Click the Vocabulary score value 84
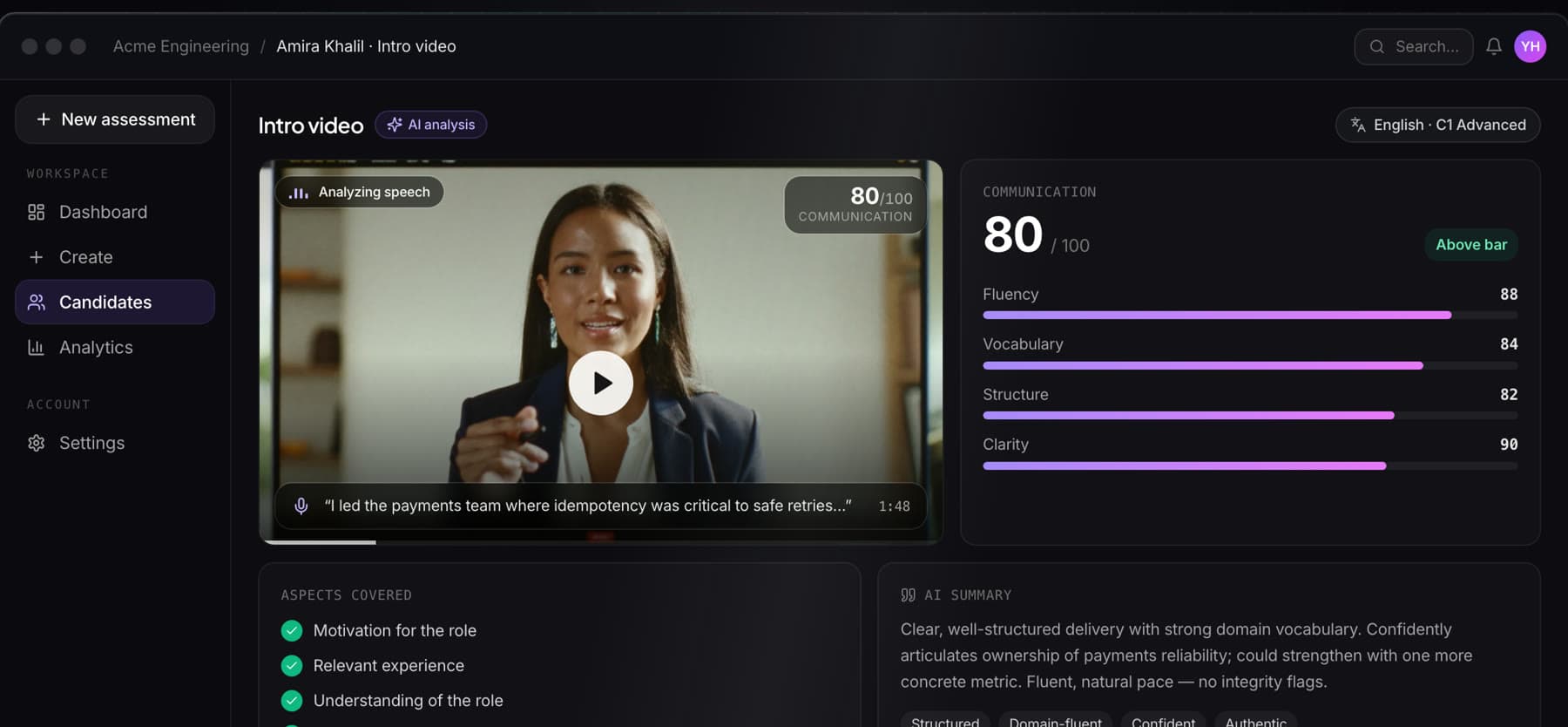Image resolution: width=1568 pixels, height=727 pixels. click(x=1509, y=344)
